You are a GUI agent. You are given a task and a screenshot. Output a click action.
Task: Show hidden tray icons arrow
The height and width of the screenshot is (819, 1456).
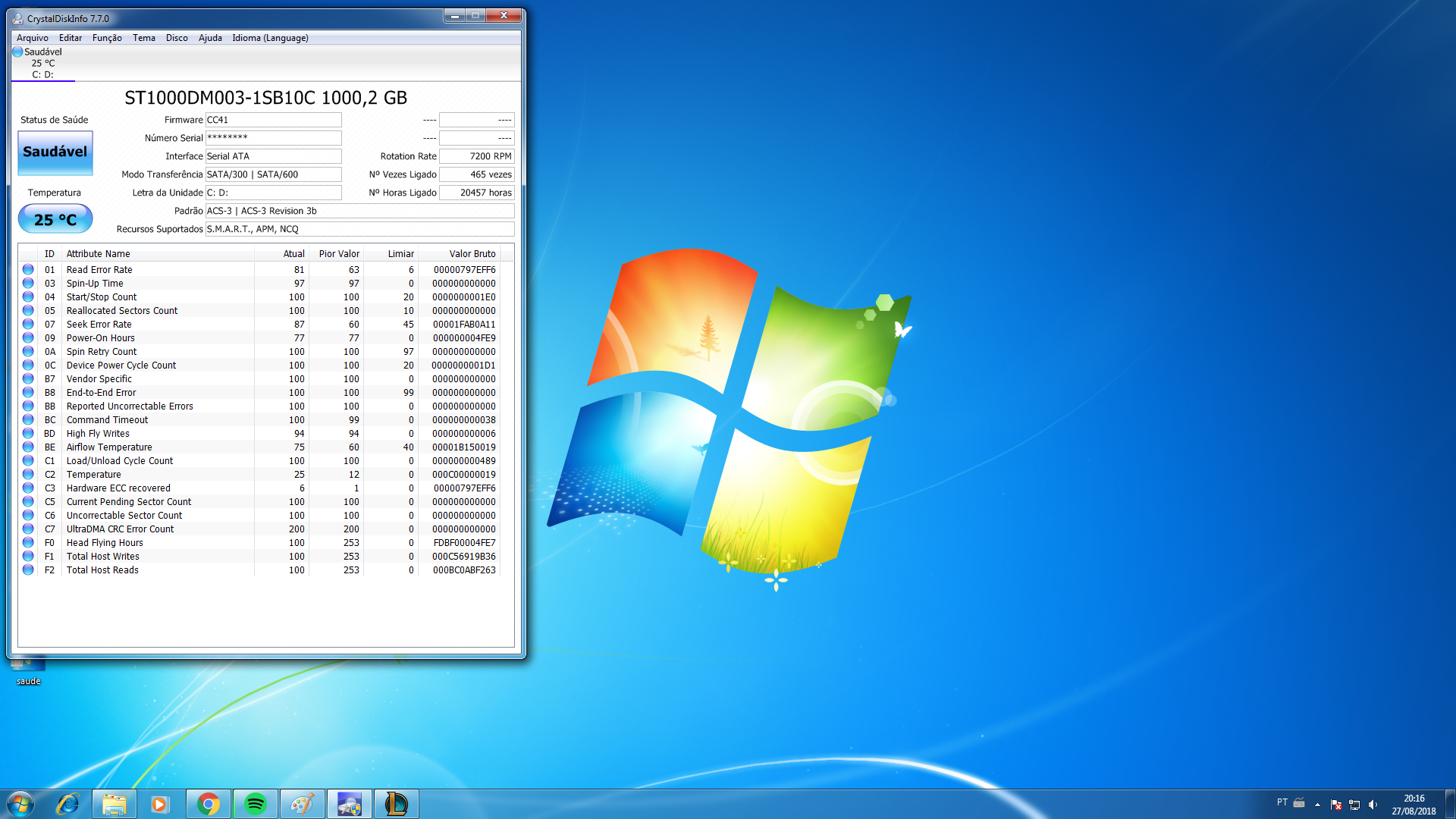click(x=1317, y=805)
